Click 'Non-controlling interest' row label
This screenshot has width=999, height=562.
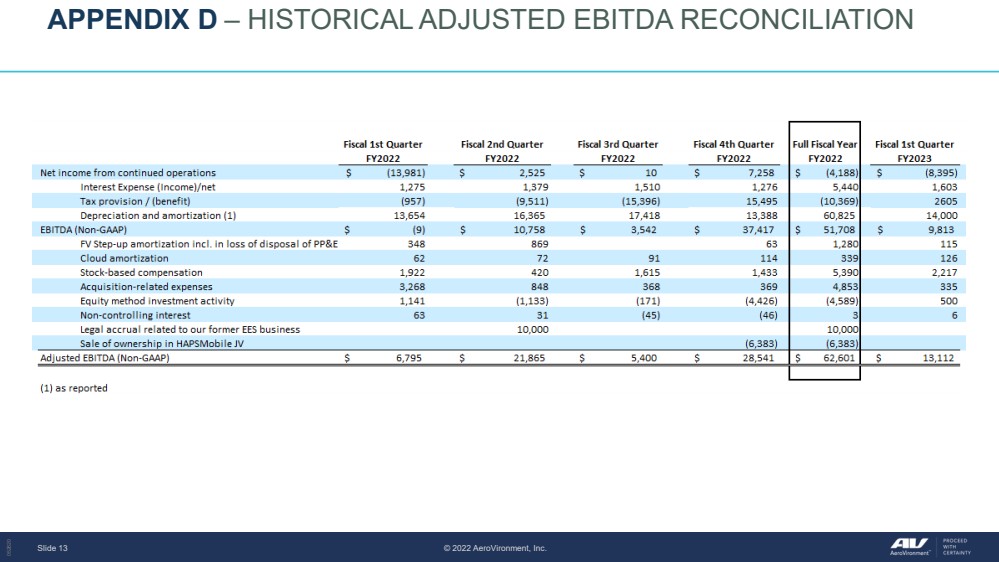tap(135, 315)
